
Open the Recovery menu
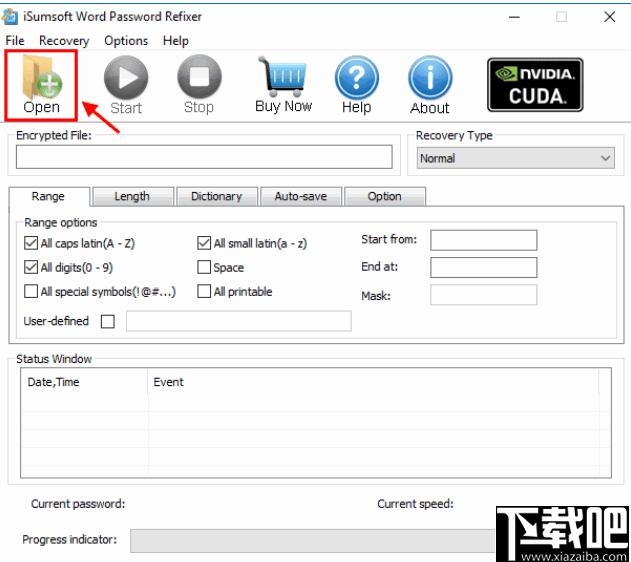pyautogui.click(x=64, y=41)
